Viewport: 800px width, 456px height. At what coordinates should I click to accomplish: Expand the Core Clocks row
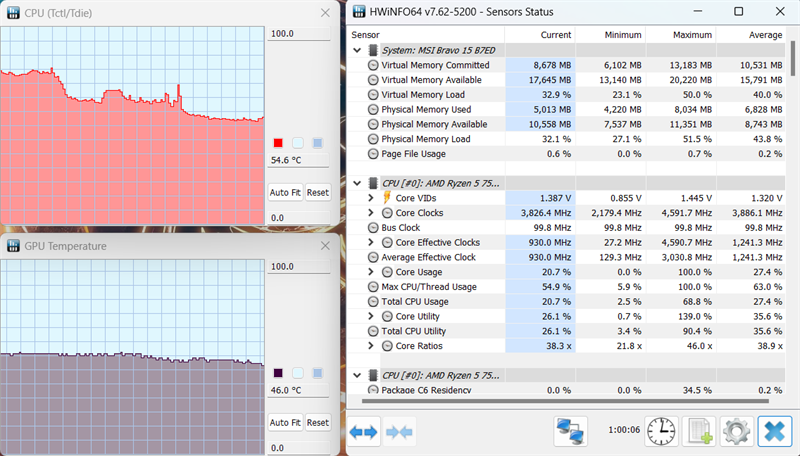[371, 212]
